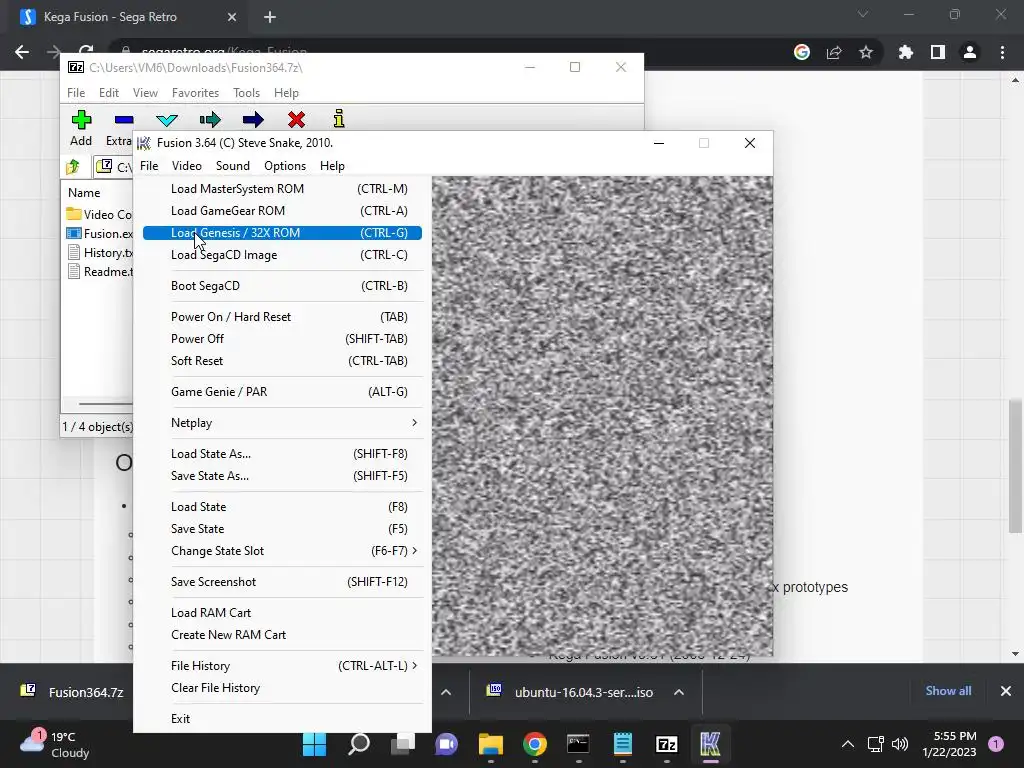Open Chrome three-dot menu
This screenshot has height=768, width=1024.
click(1002, 52)
